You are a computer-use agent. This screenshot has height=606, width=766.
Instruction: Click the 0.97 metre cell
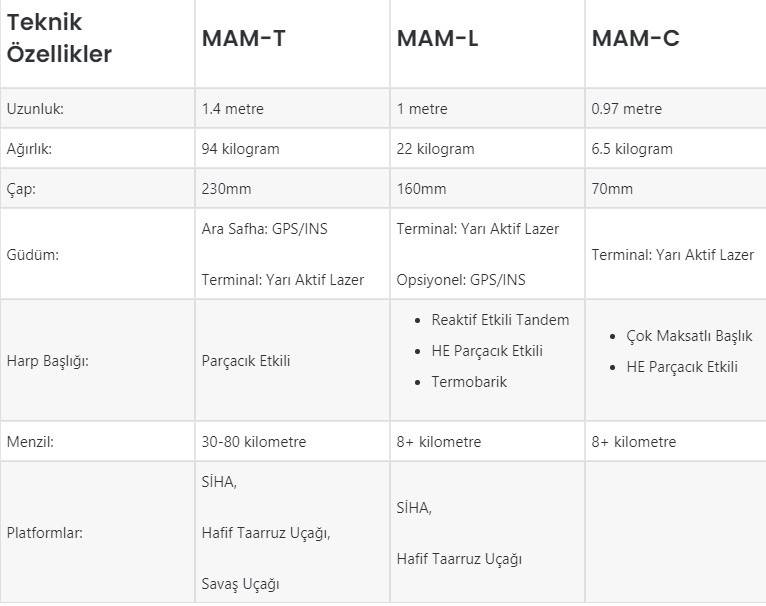pos(626,109)
